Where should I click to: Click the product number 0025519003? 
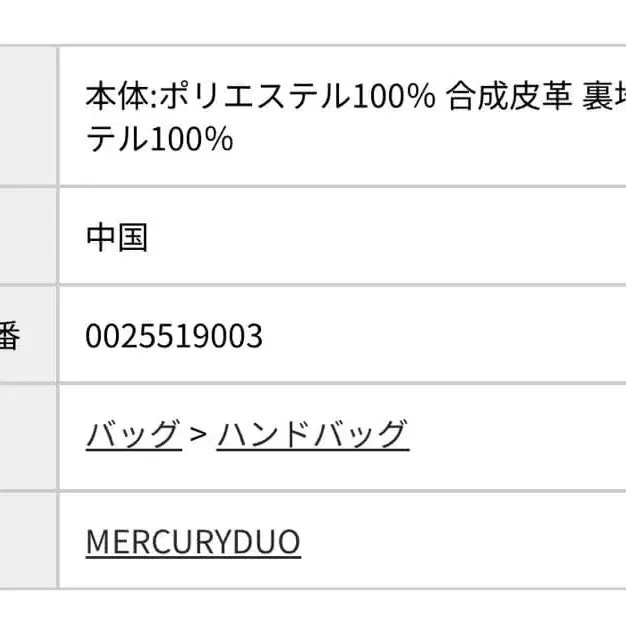(x=174, y=336)
